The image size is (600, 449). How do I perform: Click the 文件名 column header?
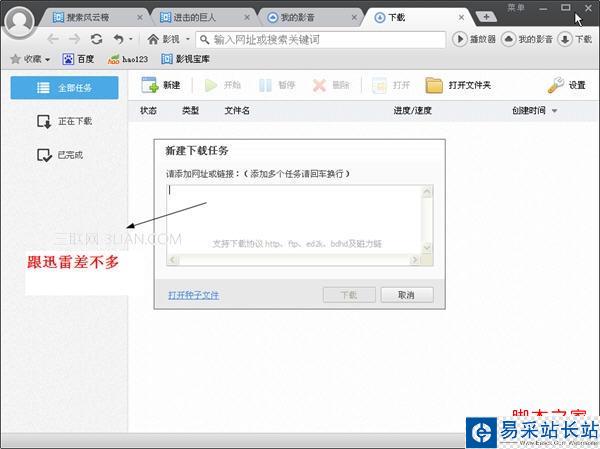coord(237,111)
